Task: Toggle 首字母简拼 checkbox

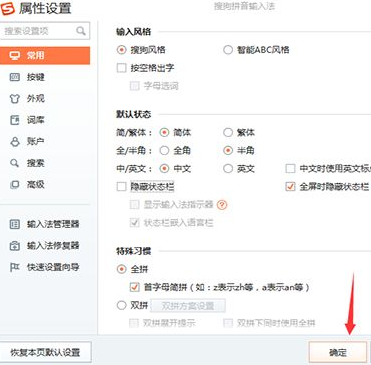Action: pos(135,287)
